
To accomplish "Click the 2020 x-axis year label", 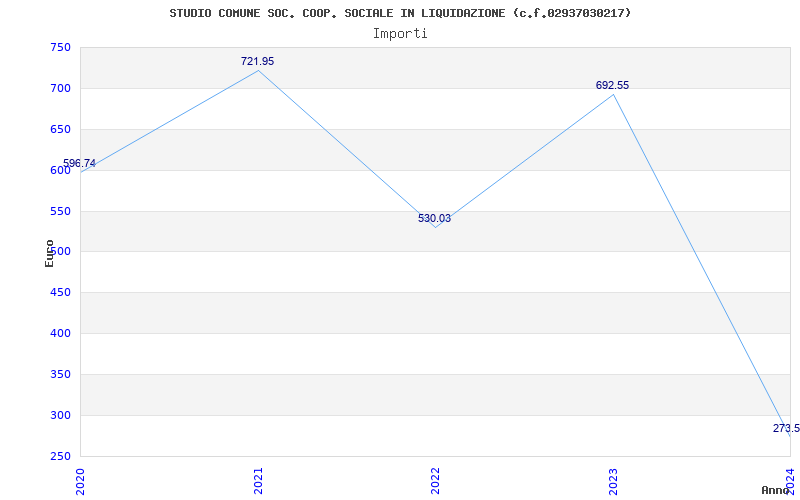I will (80, 480).
